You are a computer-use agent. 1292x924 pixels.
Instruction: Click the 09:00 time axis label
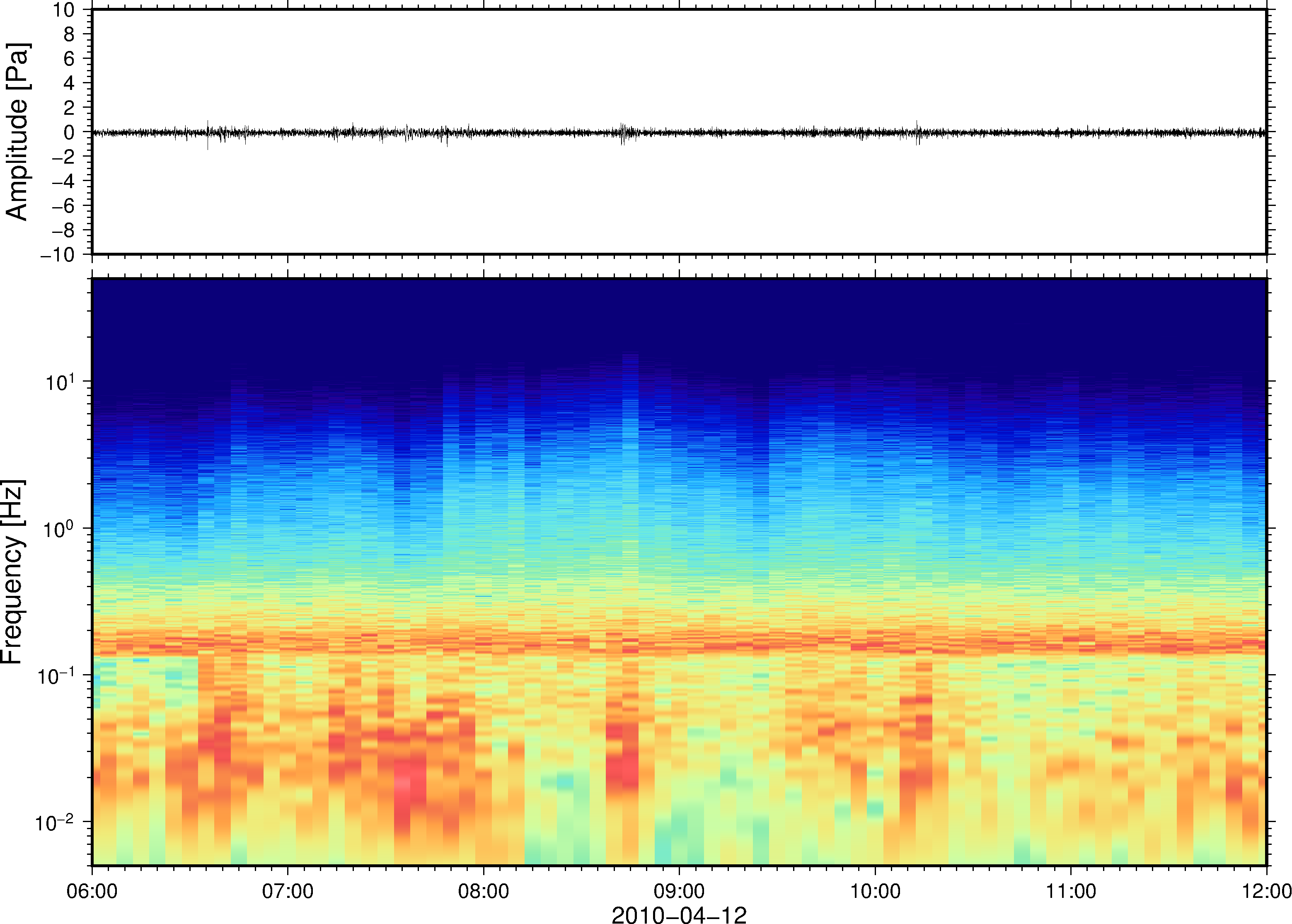pos(679,891)
